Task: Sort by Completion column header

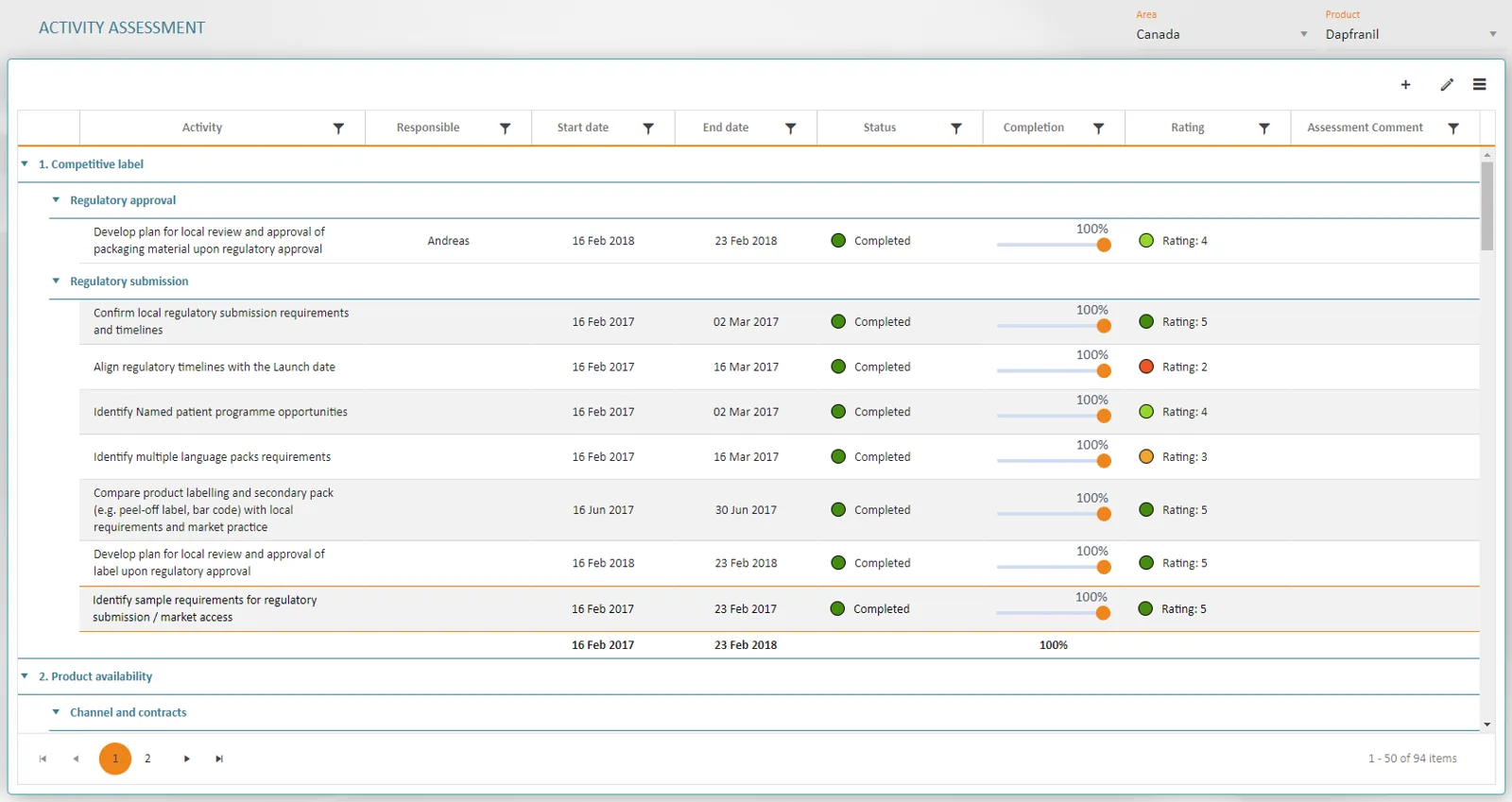Action: 1034,128
